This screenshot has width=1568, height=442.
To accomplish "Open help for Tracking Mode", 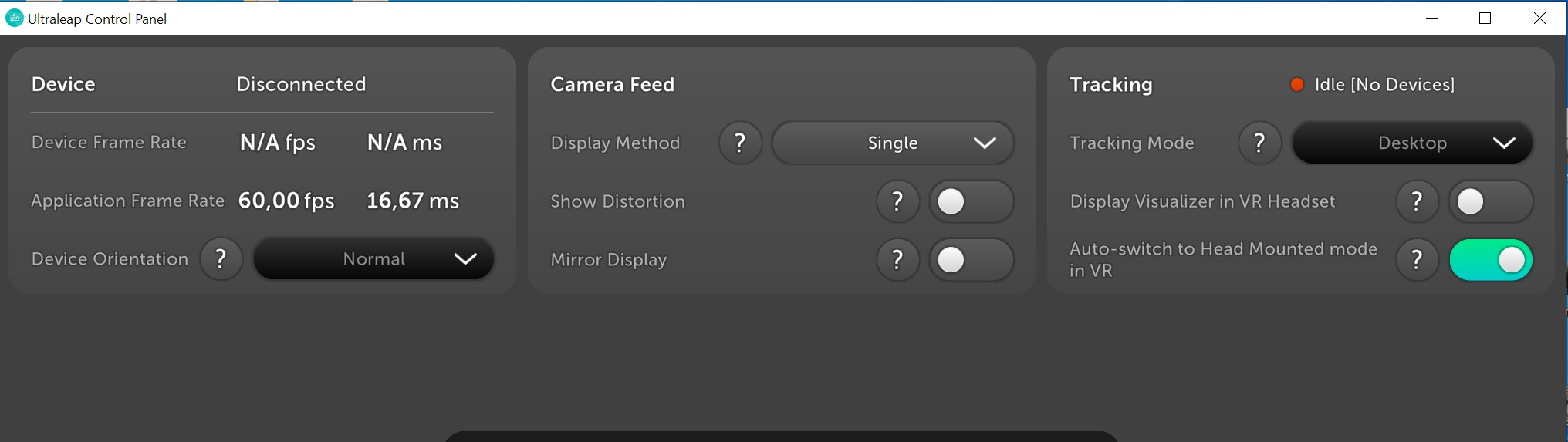I will point(1259,143).
